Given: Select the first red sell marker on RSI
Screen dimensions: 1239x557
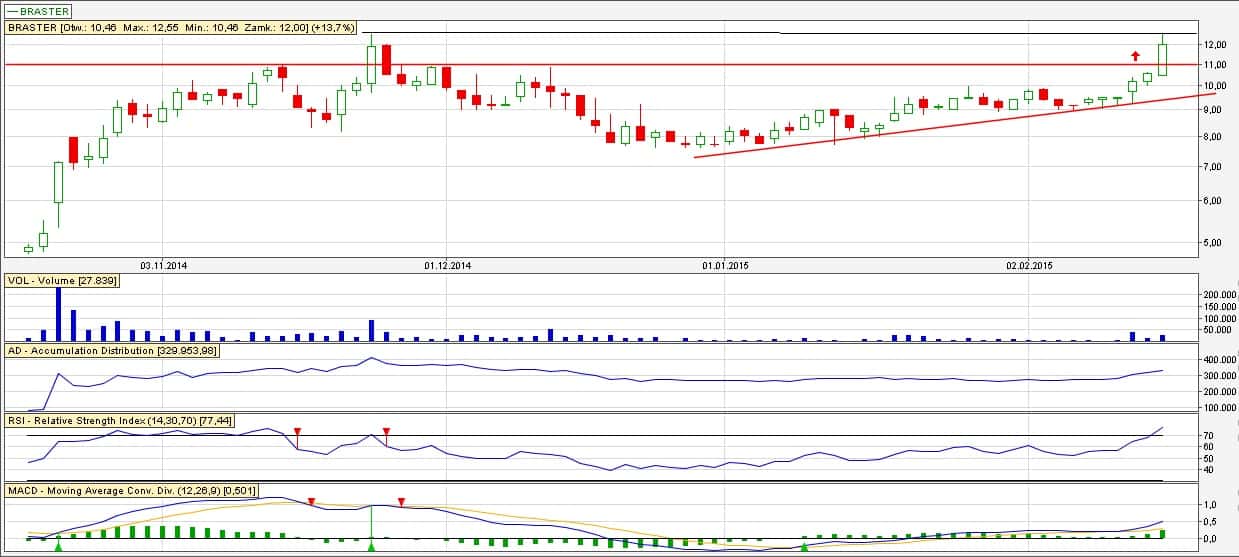Looking at the screenshot, I should pyautogui.click(x=297, y=432).
